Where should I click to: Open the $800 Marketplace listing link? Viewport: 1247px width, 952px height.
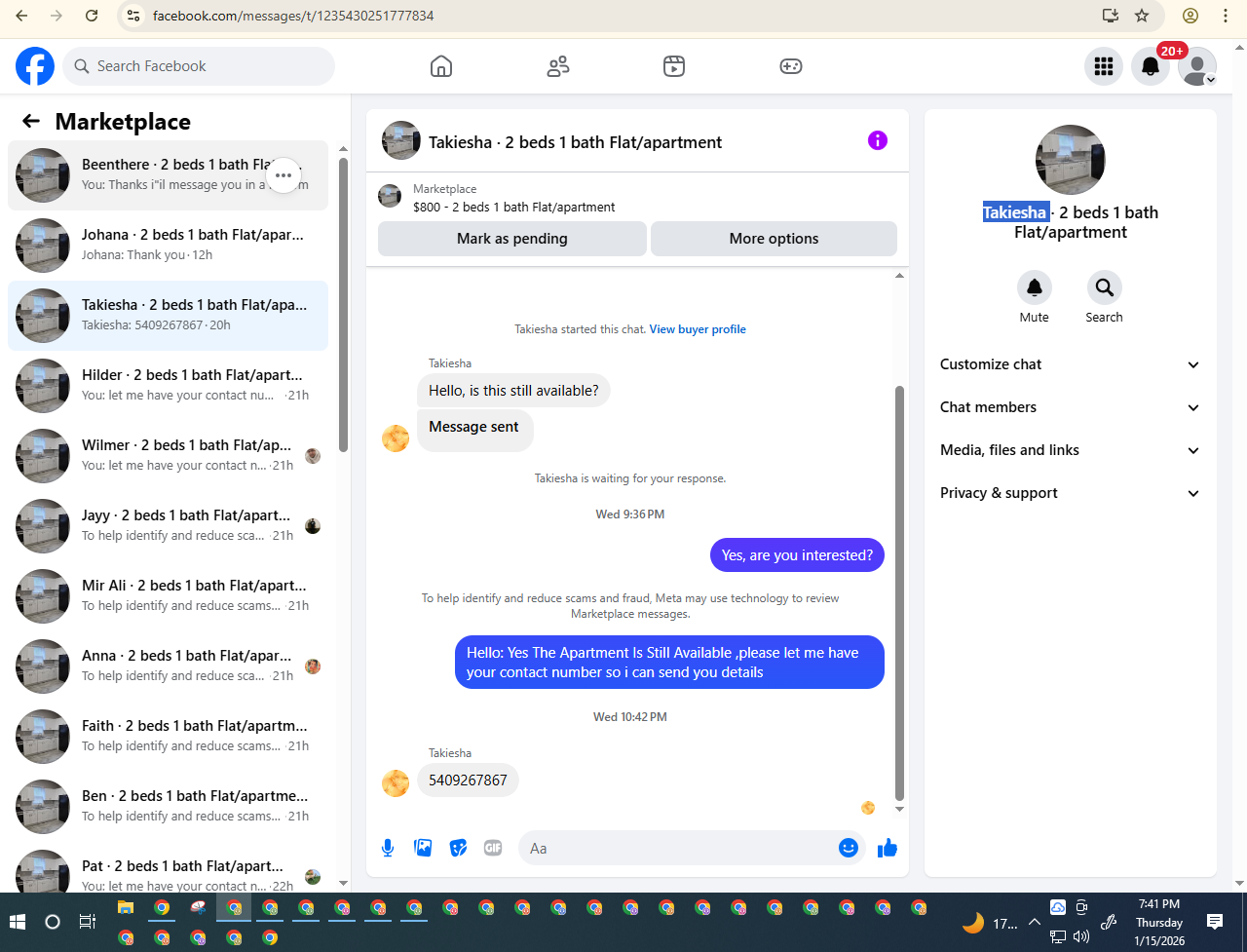[514, 207]
